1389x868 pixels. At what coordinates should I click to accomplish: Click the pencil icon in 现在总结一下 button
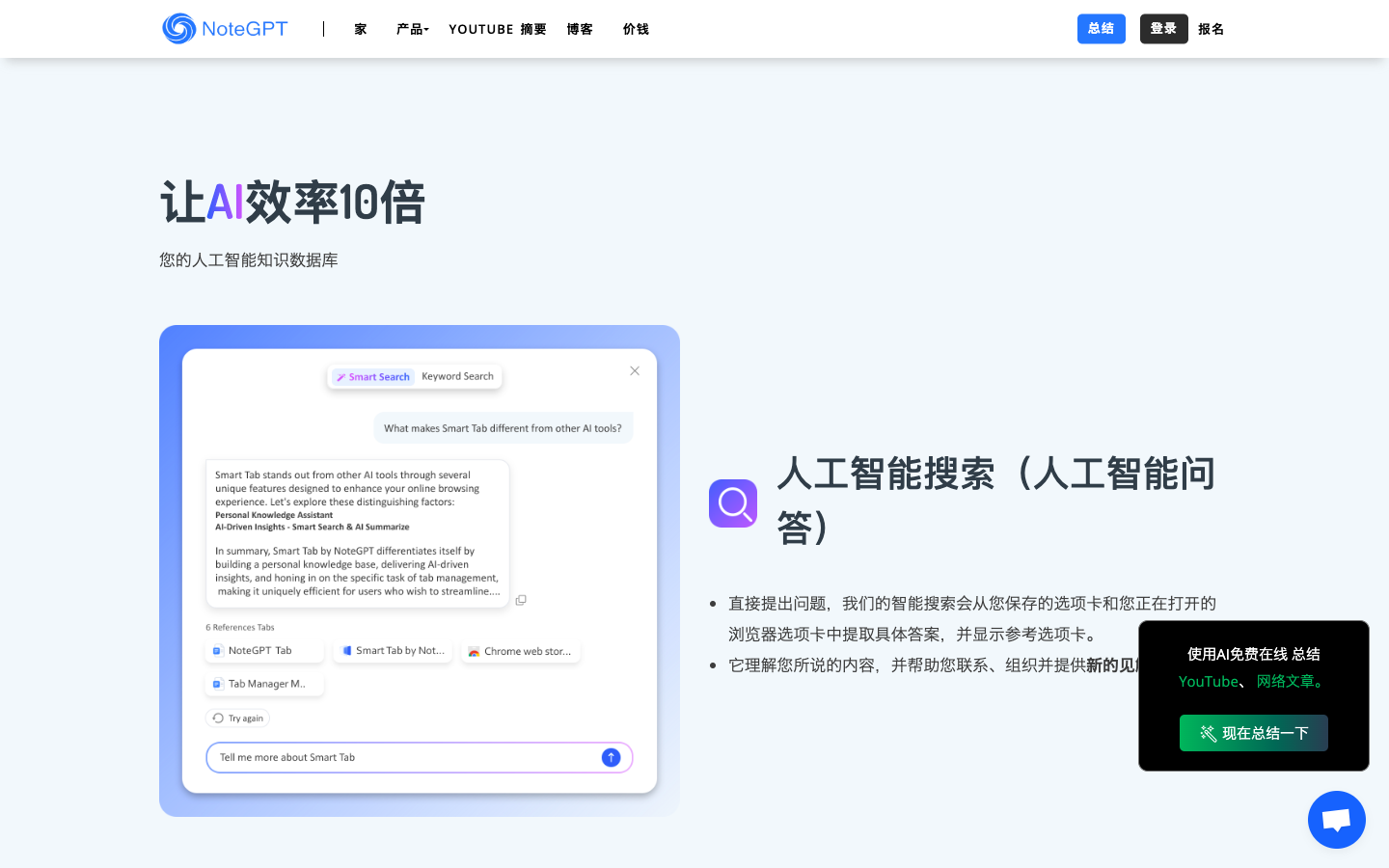tap(1210, 733)
